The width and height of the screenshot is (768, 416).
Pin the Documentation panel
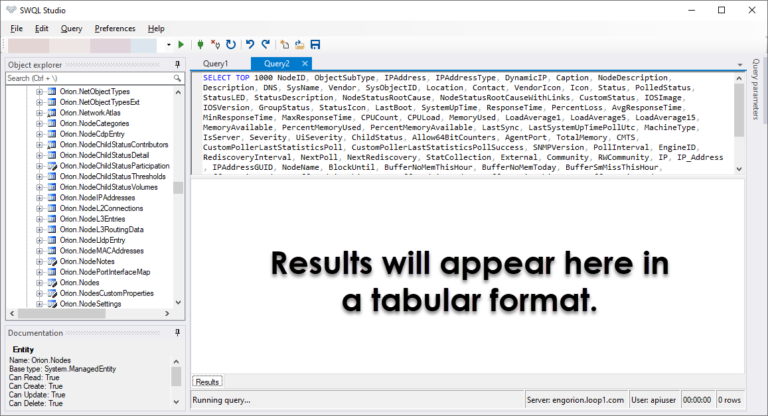pos(177,333)
